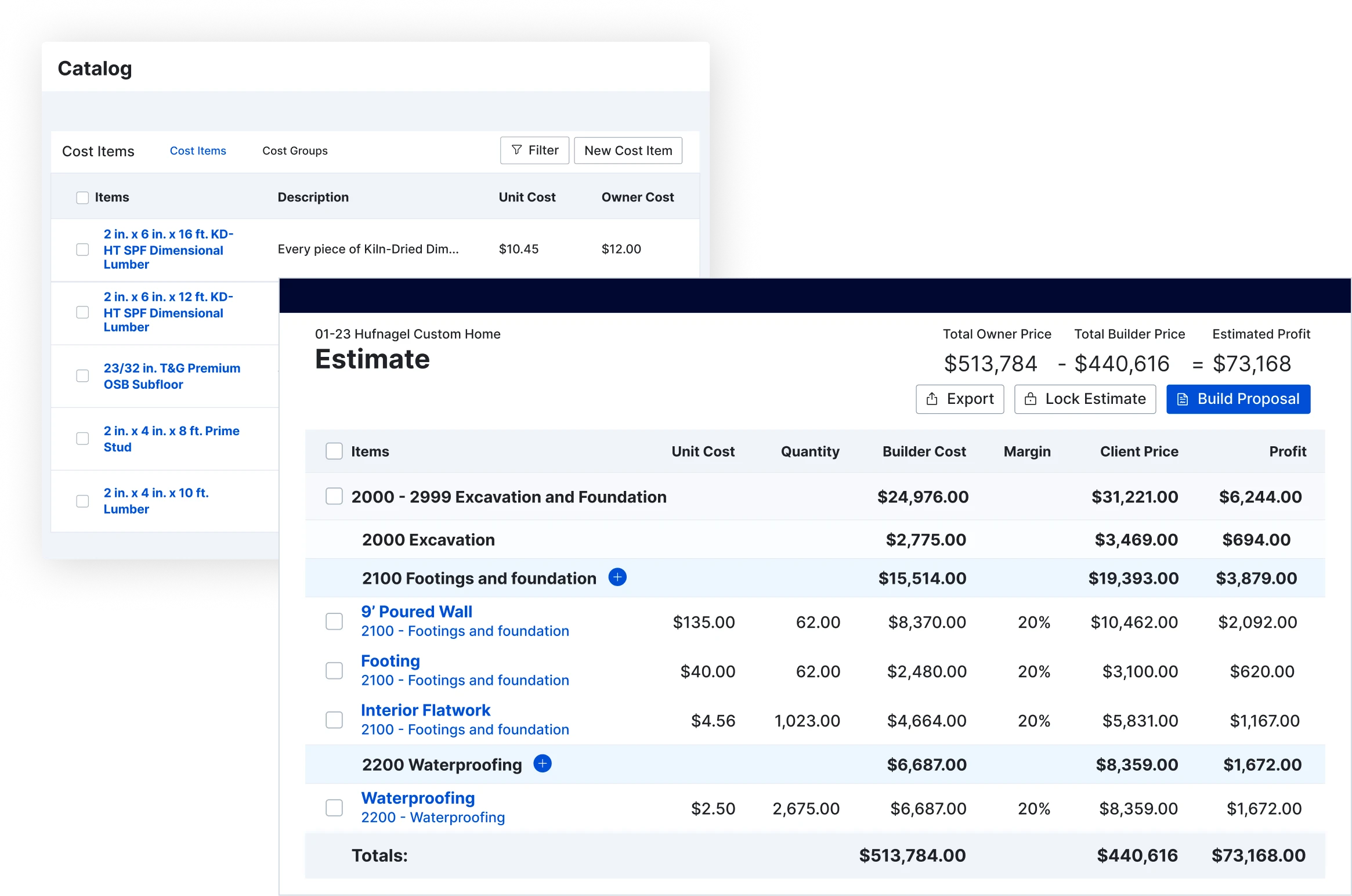Screen dimensions: 1352x896
Task: Click the Description column header in Catalog
Action: tap(313, 197)
